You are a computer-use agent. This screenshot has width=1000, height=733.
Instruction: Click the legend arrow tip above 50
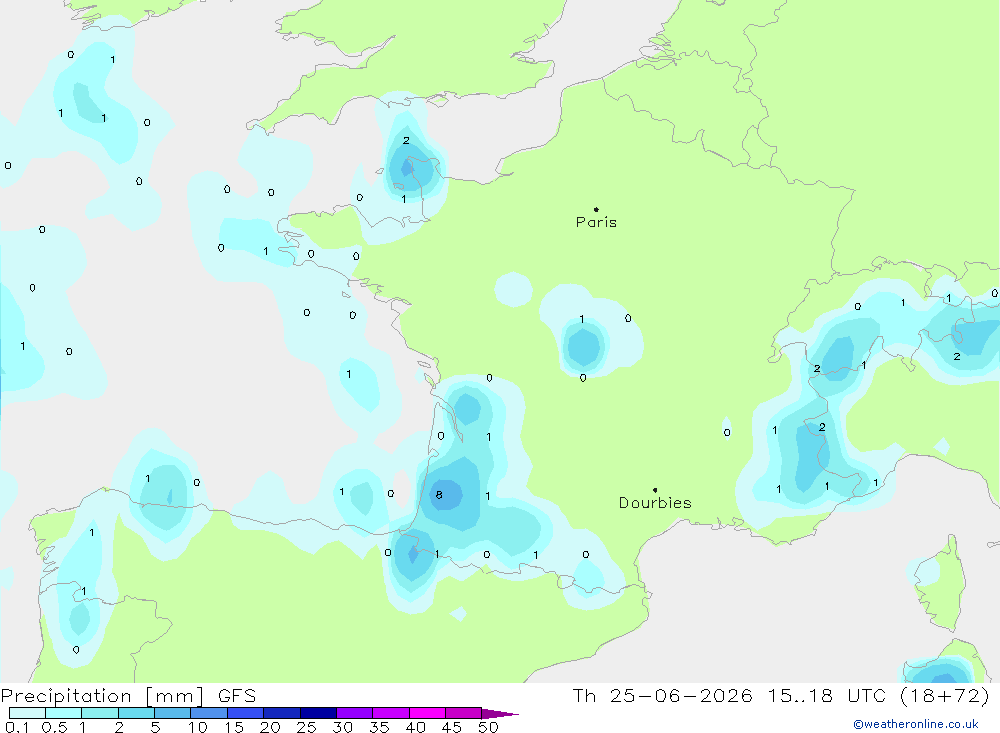tap(500, 713)
